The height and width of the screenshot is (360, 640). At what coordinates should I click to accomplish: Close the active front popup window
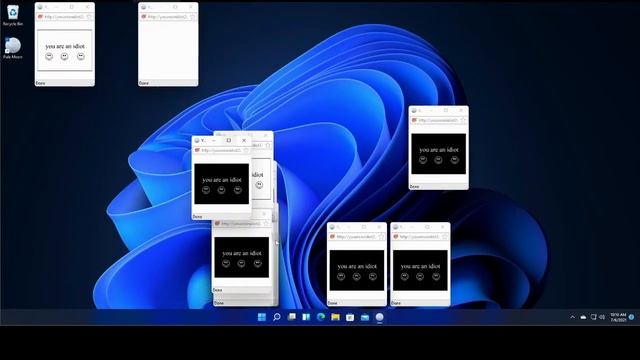click(x=244, y=140)
